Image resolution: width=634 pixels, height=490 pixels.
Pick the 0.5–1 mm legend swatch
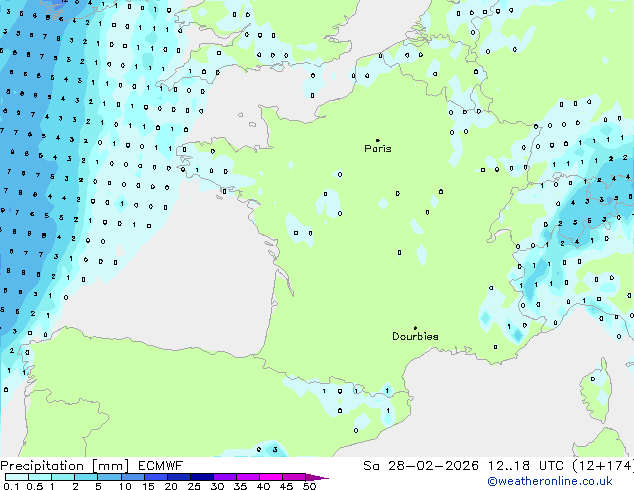[x=40, y=477]
